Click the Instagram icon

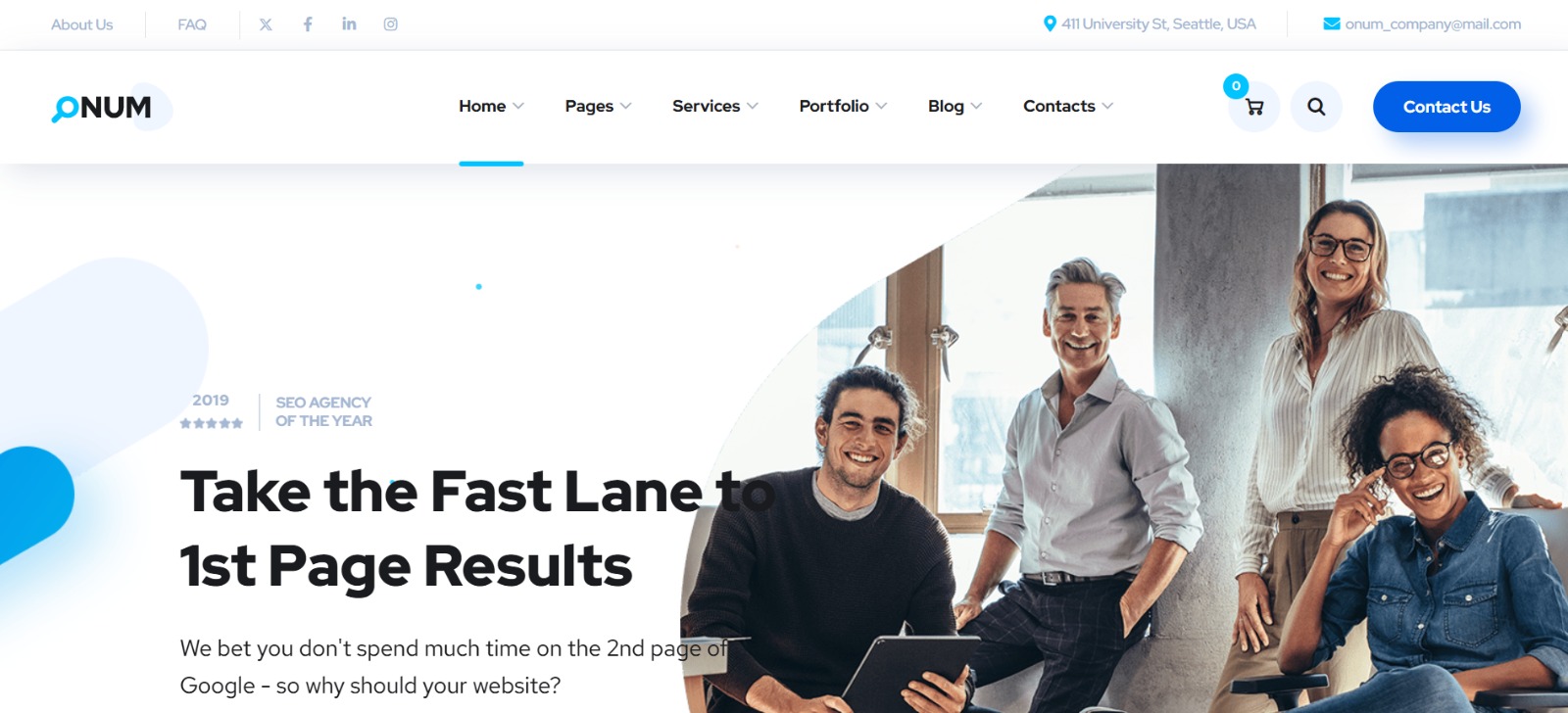coord(390,24)
